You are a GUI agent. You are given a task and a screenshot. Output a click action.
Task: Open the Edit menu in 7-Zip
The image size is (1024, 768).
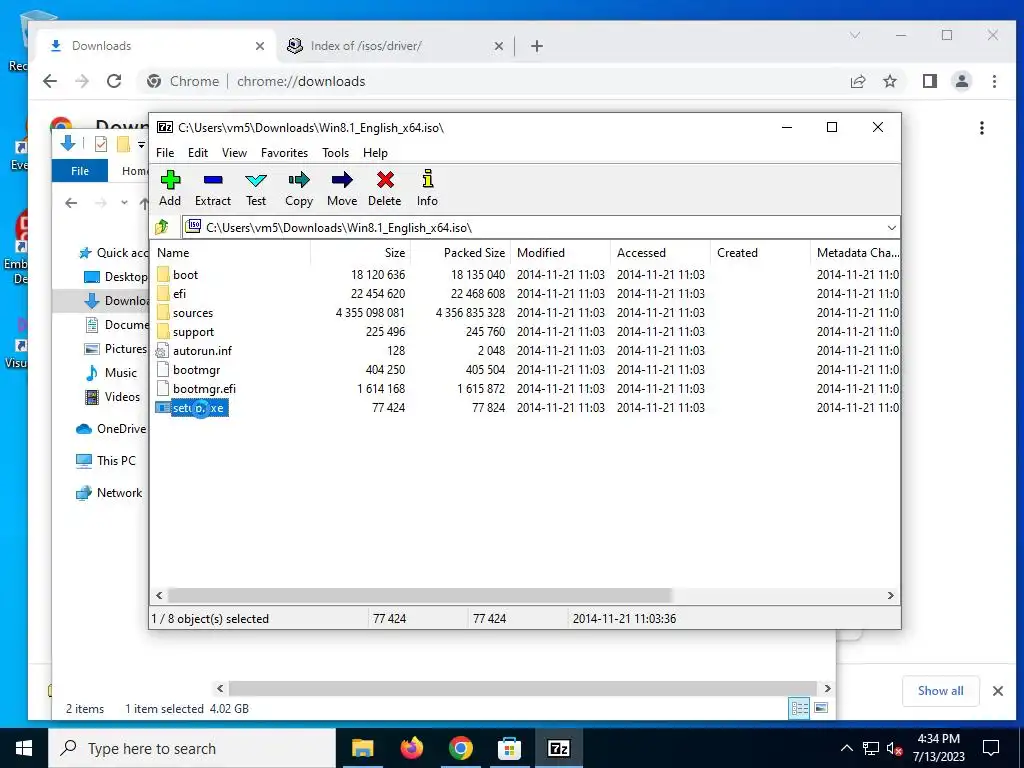pyautogui.click(x=198, y=153)
